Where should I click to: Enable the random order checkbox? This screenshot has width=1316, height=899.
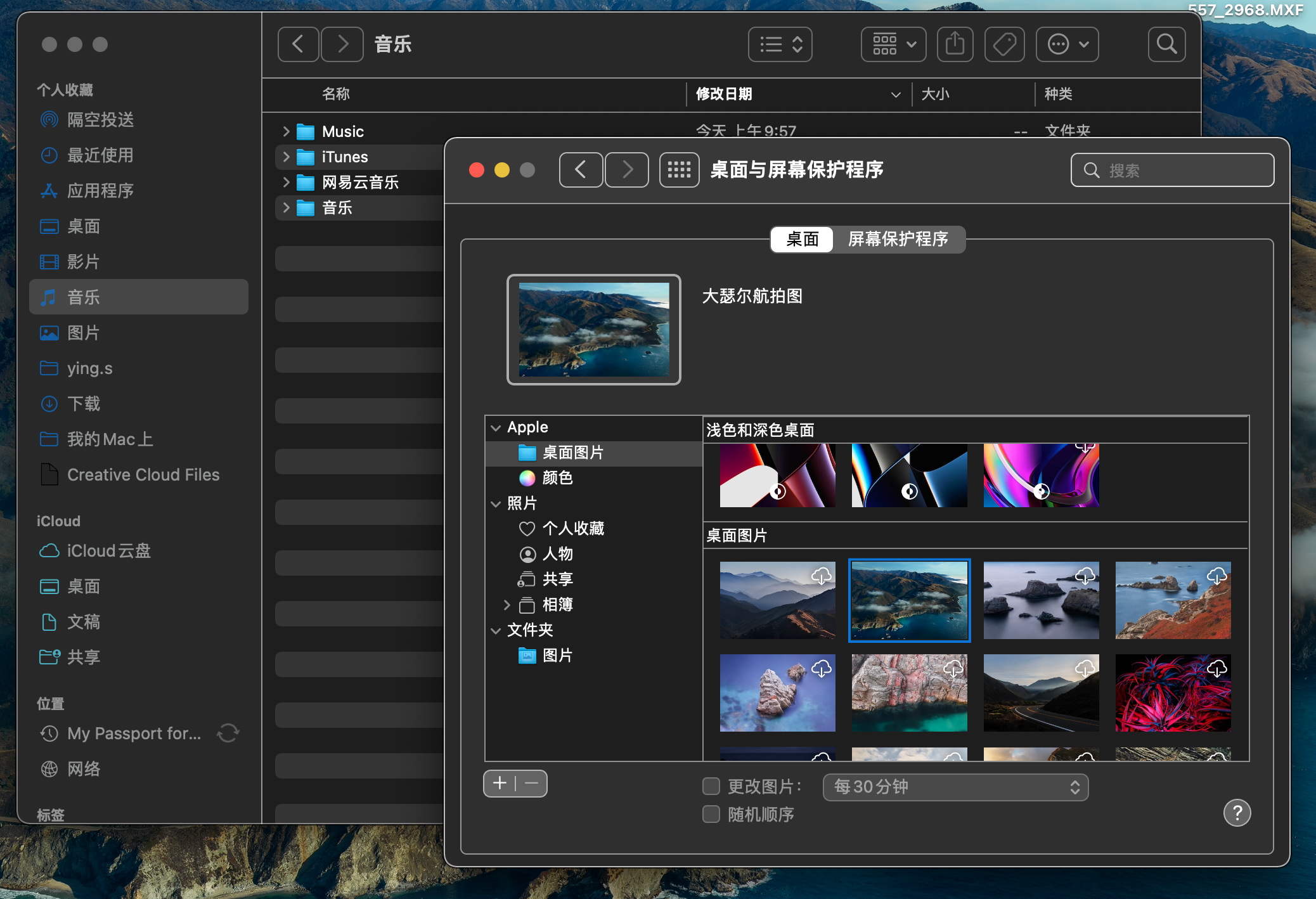711,815
